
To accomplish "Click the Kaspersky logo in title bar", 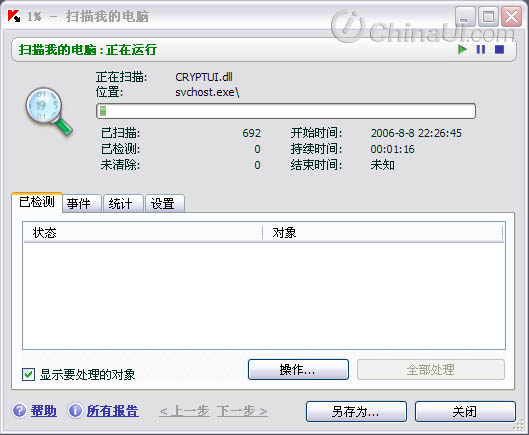I will point(14,16).
